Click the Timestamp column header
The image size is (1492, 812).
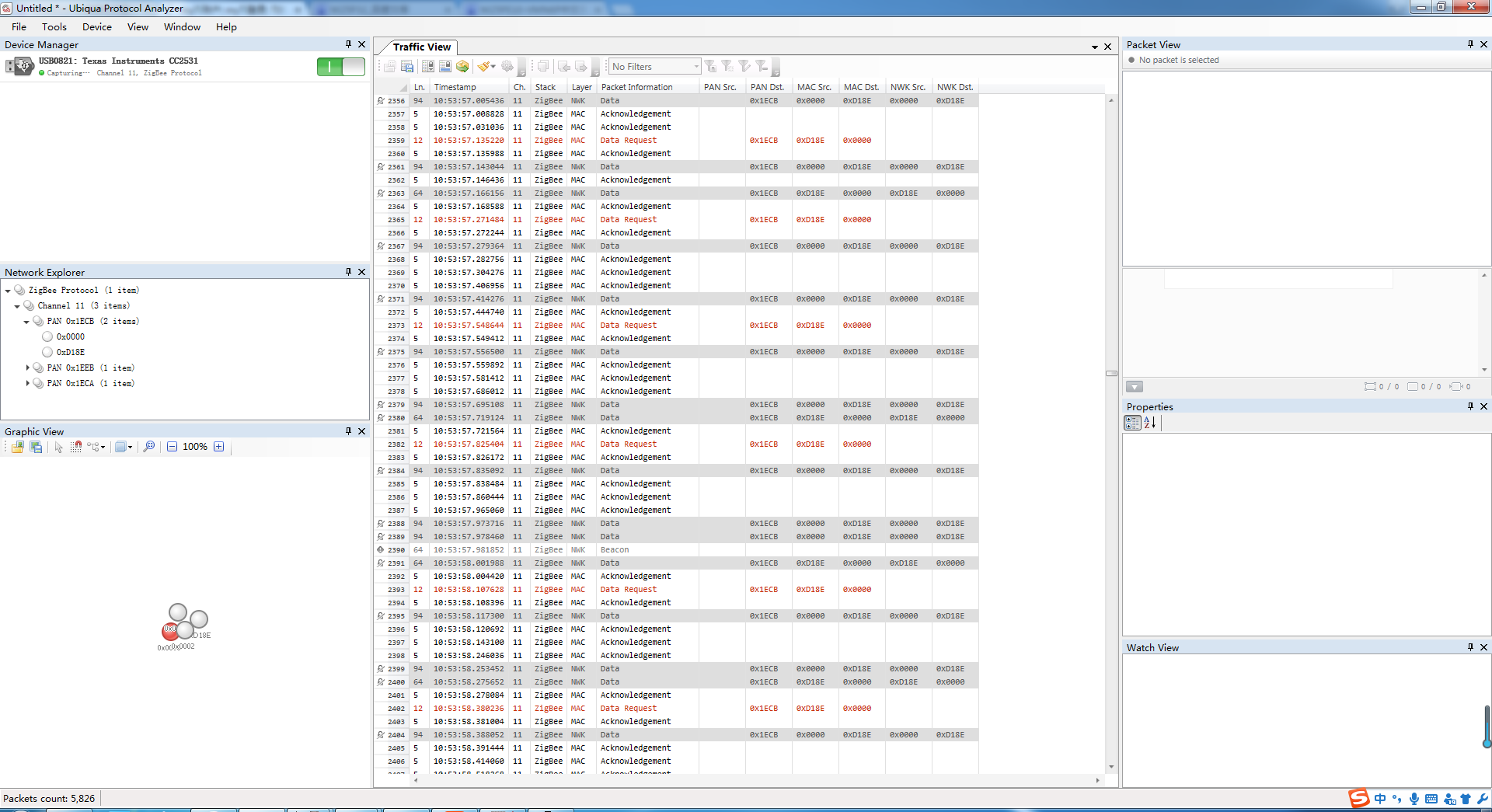(455, 87)
